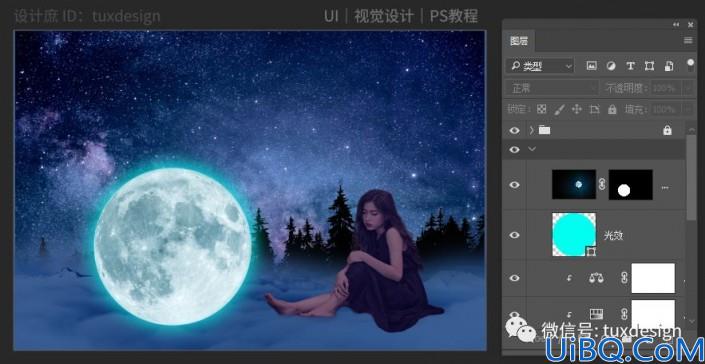The width and height of the screenshot is (705, 364).
Task: Click the layers list scrollbar thumb
Action: [x=691, y=178]
